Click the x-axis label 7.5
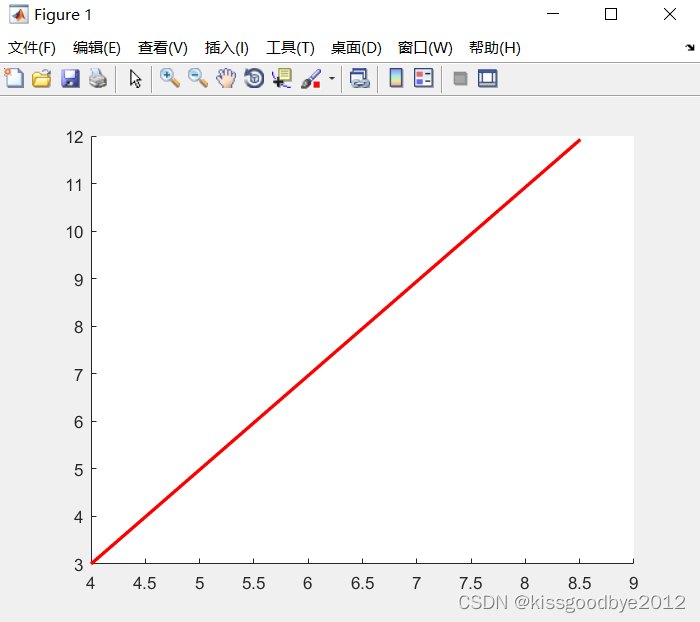Screen dimensions: 700x622 [x=471, y=583]
